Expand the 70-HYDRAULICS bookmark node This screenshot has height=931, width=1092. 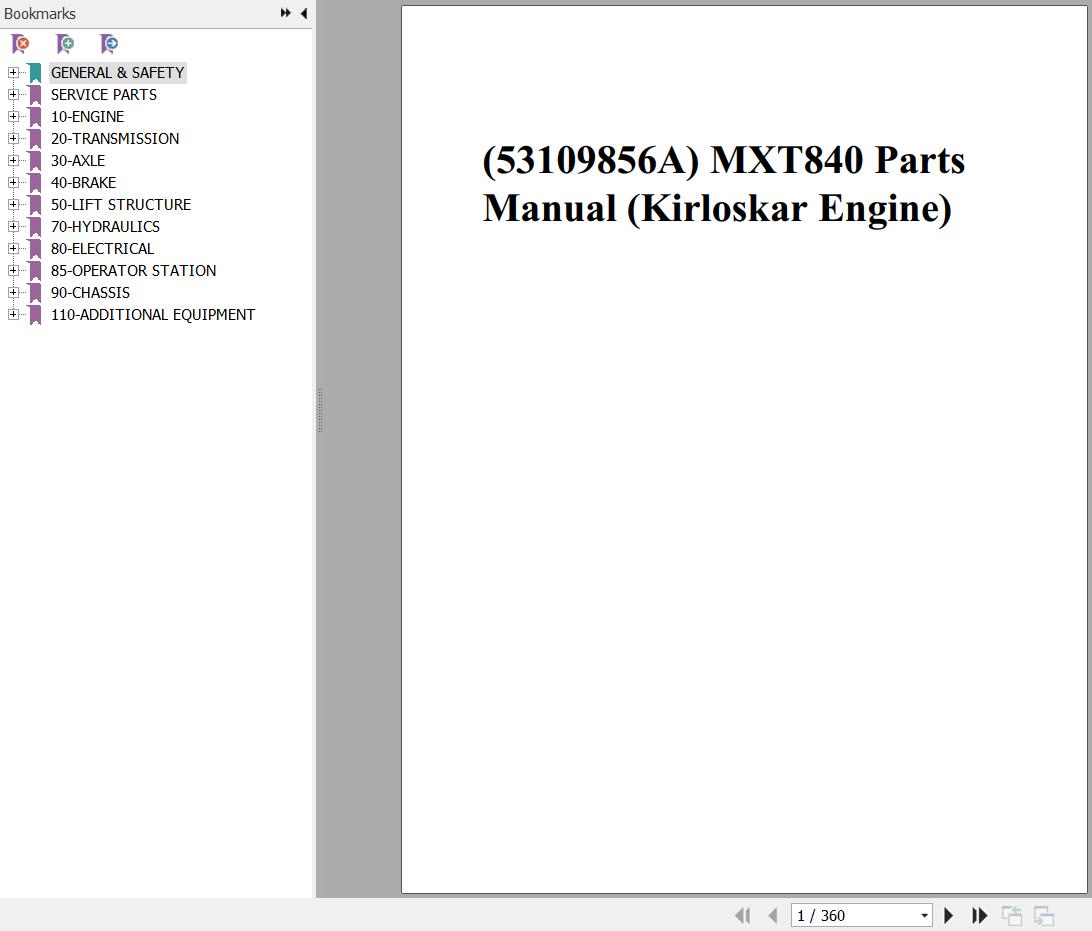point(13,226)
